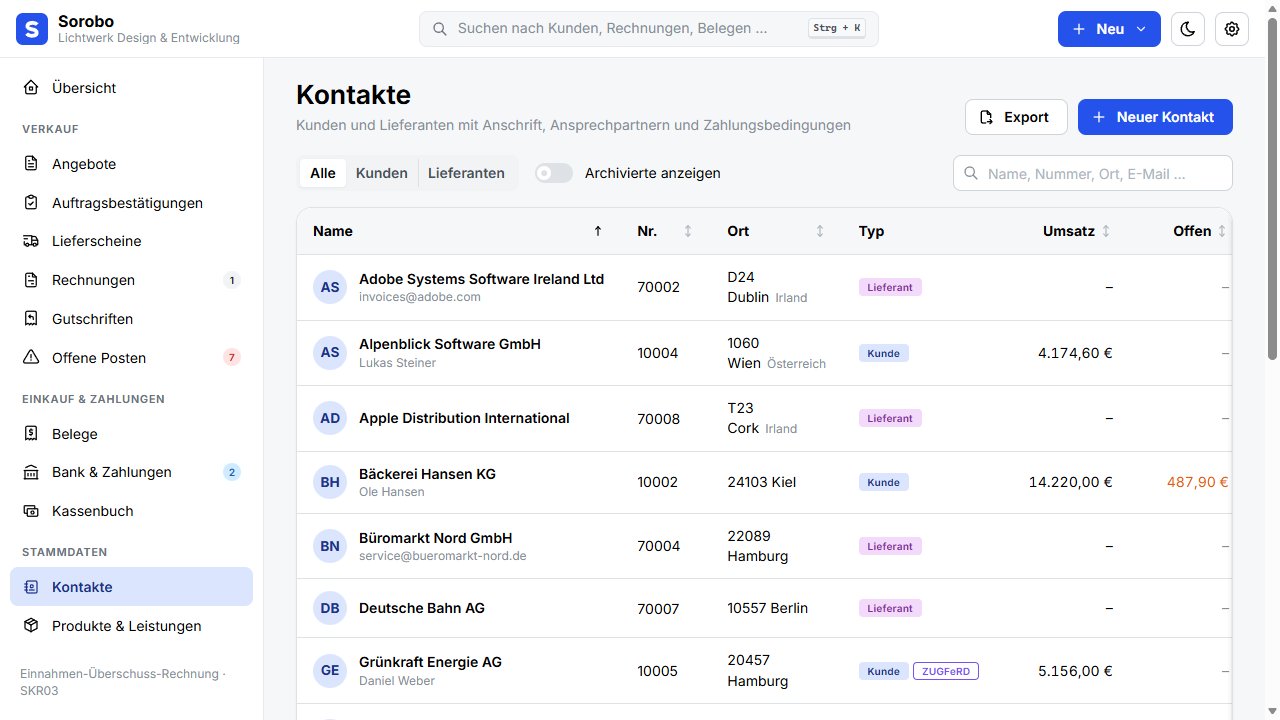Click the Sorobo logo icon

click(x=32, y=29)
